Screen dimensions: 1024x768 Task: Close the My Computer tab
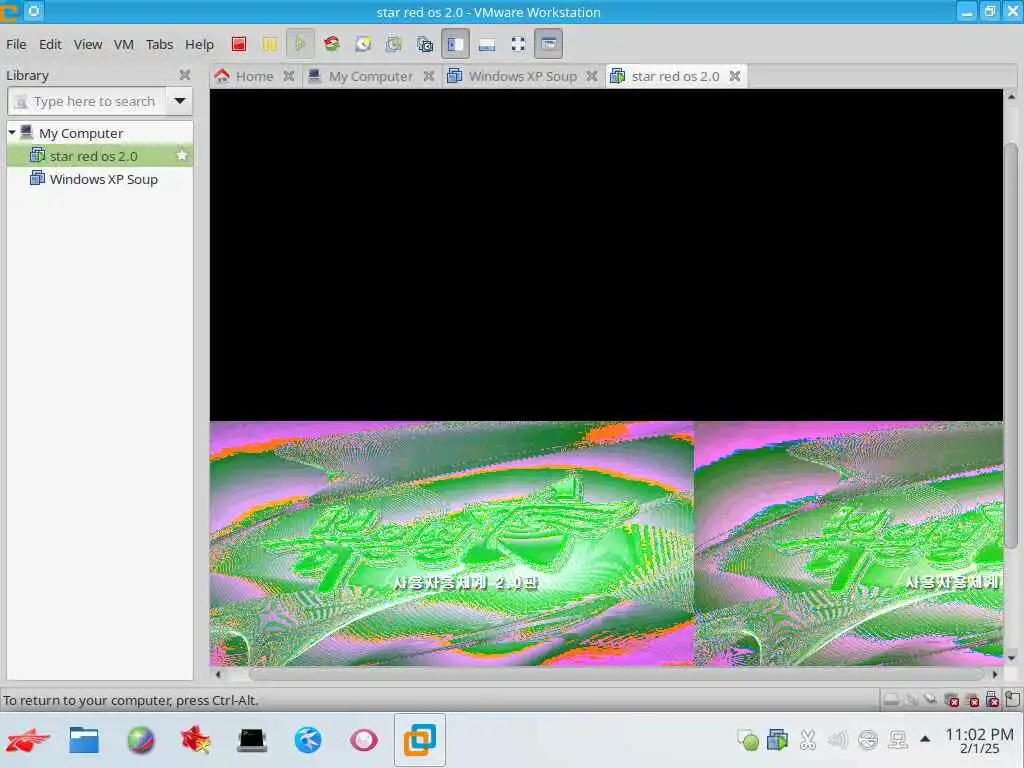(x=428, y=76)
